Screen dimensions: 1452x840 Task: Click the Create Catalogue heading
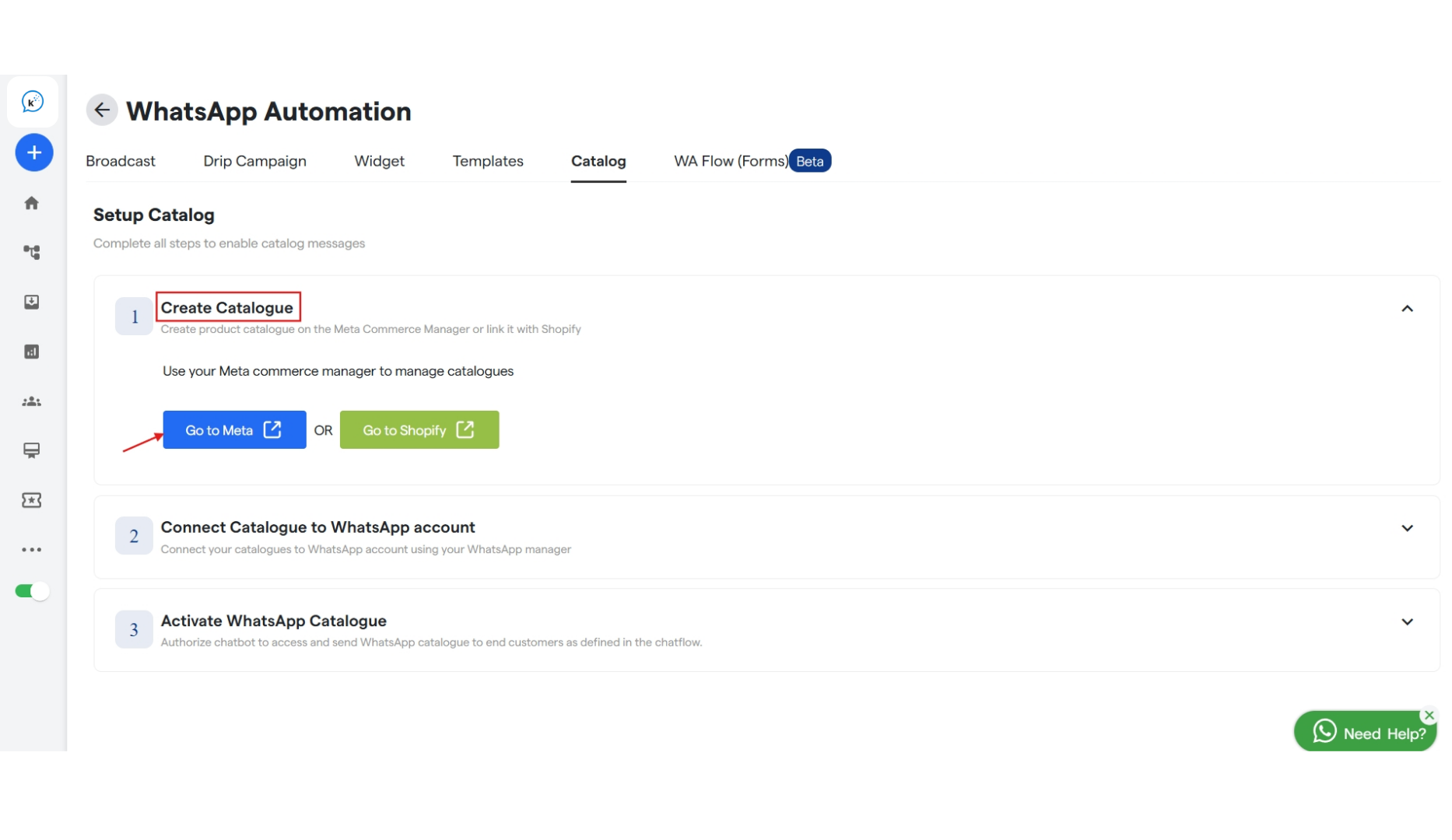tap(226, 308)
